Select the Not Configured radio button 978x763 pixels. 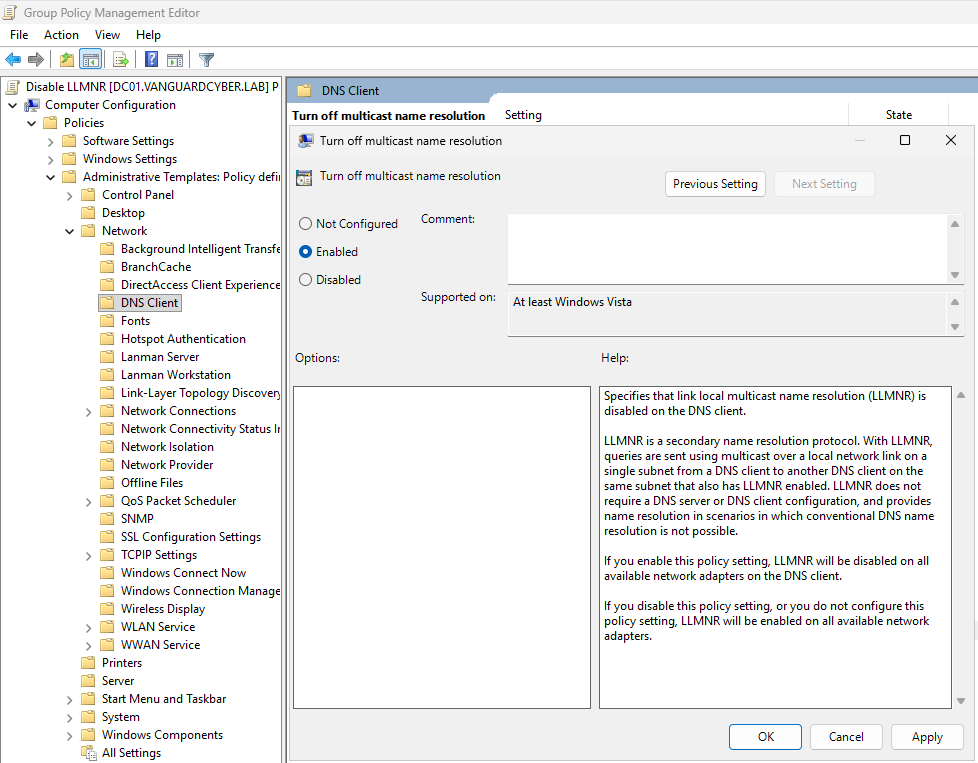306,223
